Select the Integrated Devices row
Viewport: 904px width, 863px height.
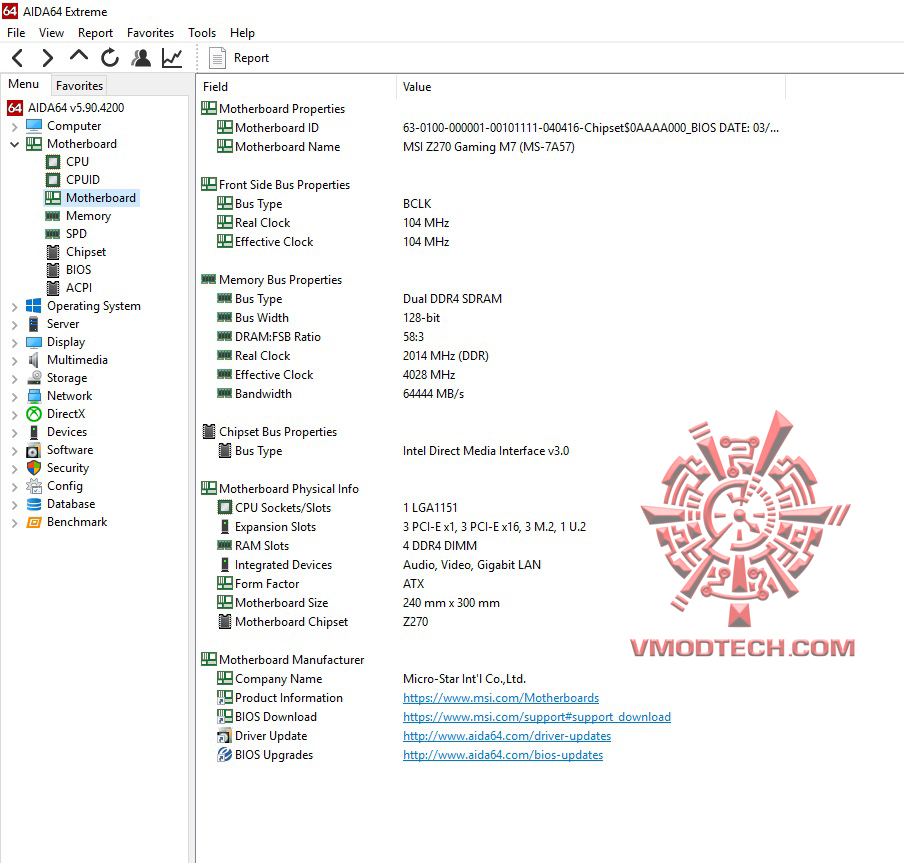pos(493,565)
